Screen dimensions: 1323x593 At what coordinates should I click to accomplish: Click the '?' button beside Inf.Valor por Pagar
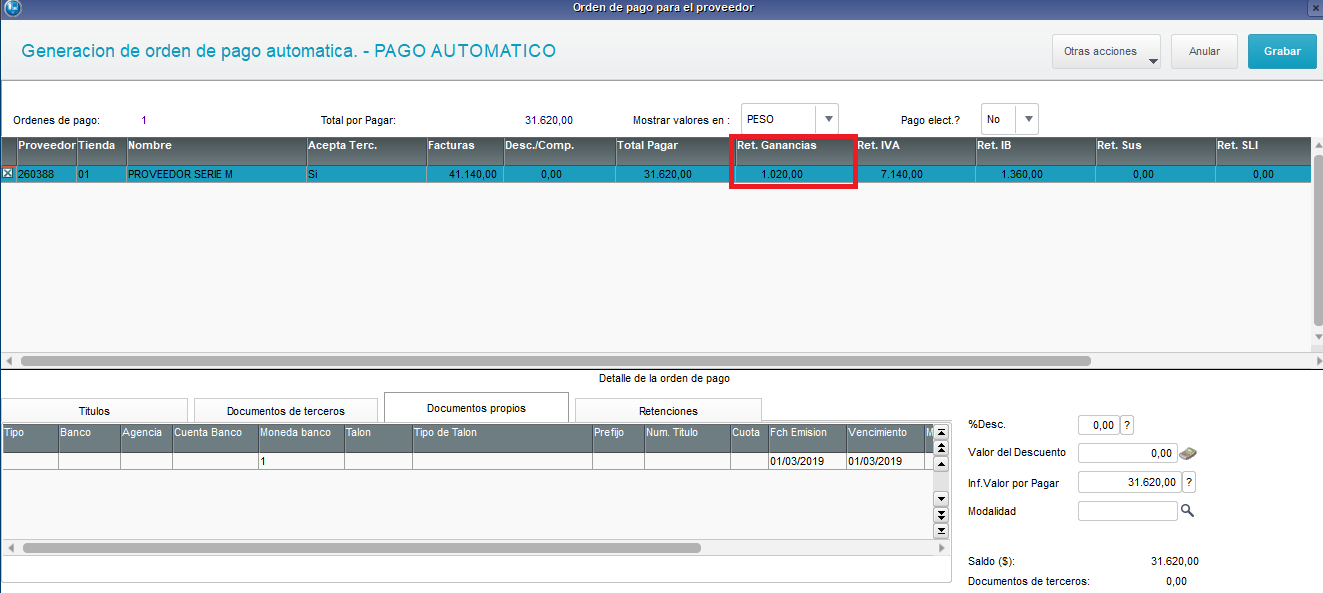(x=1189, y=482)
